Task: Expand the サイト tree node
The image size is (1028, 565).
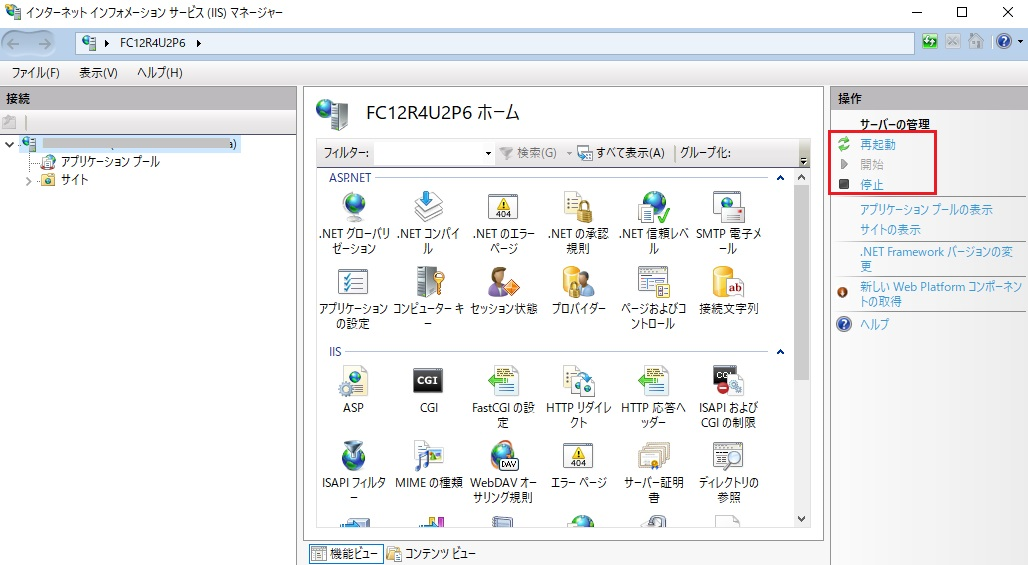Action: [x=28, y=181]
